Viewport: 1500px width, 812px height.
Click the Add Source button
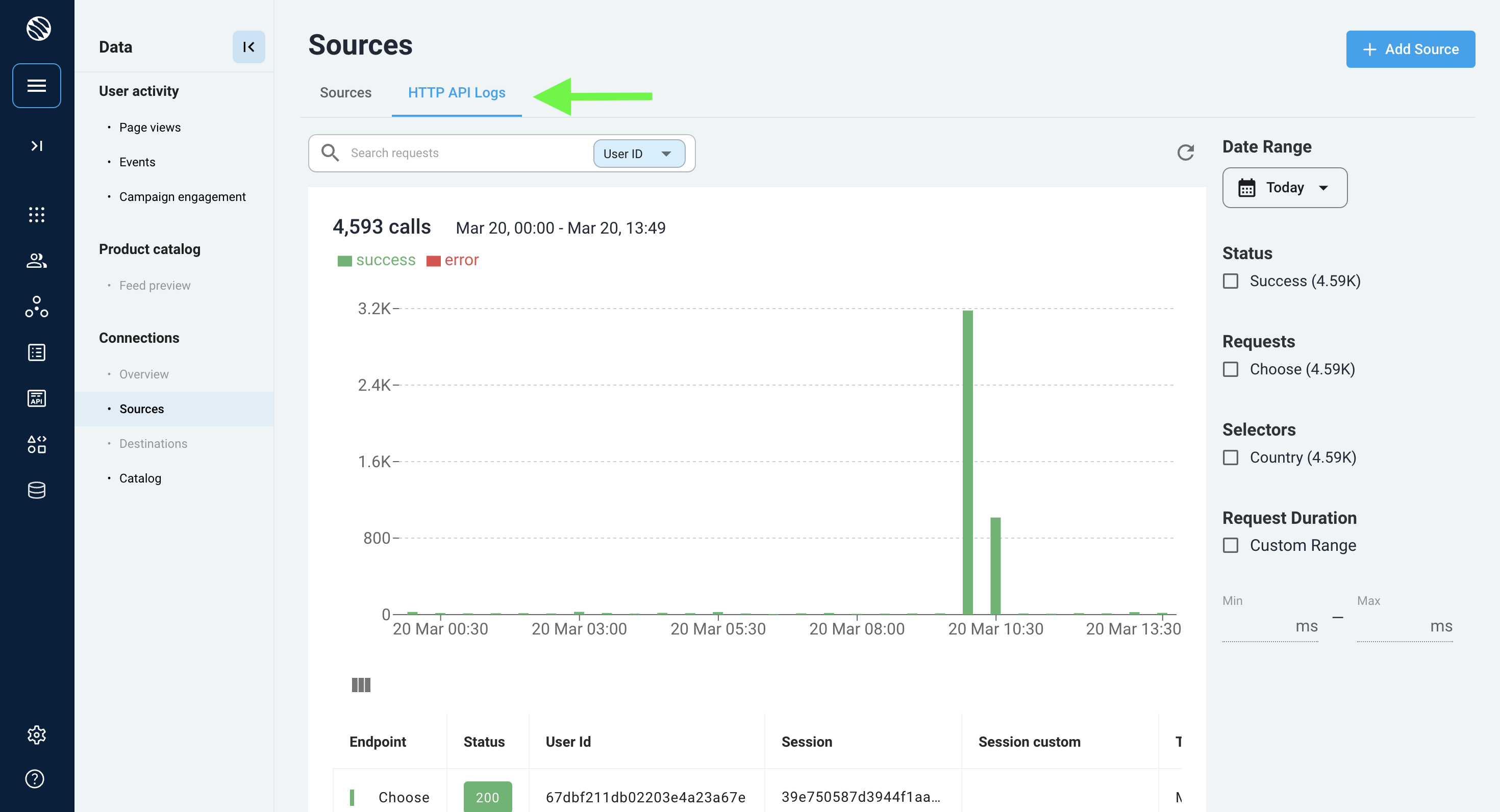(1410, 49)
